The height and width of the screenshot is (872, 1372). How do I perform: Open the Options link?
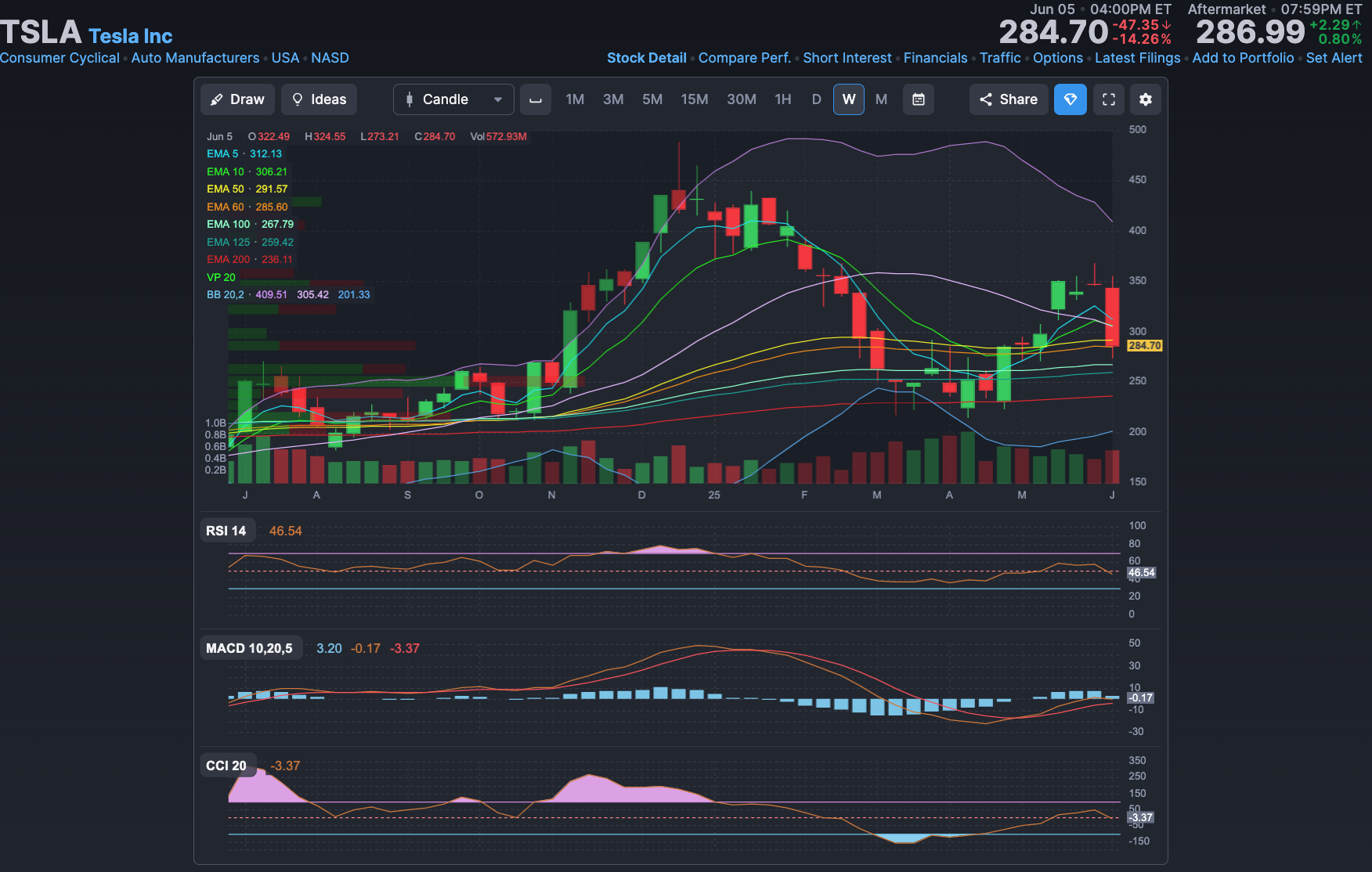tap(1058, 58)
